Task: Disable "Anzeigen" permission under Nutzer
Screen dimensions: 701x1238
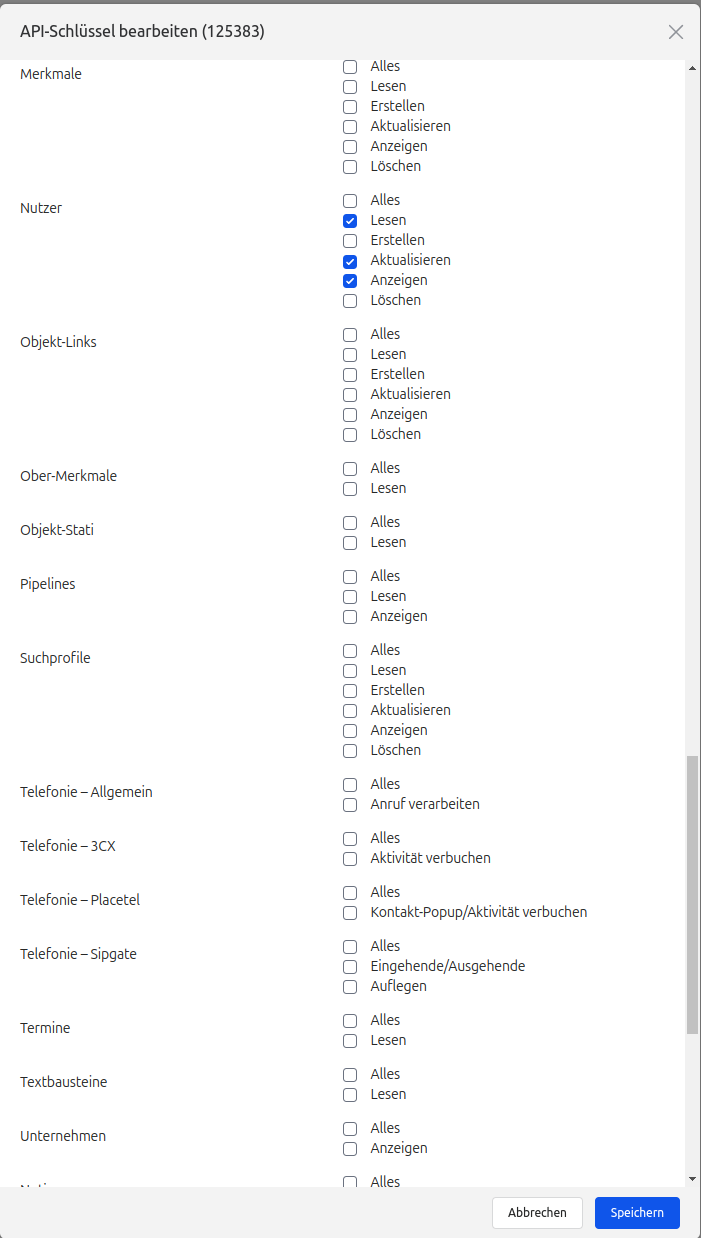Action: click(x=350, y=280)
